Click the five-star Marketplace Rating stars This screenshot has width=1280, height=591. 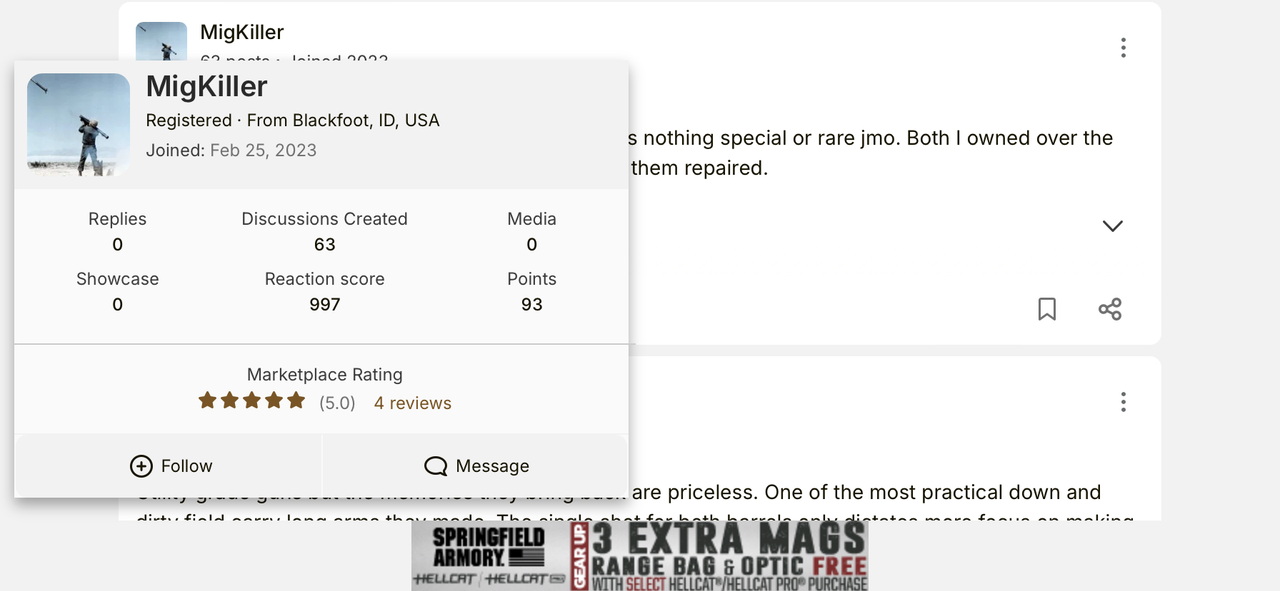(252, 401)
